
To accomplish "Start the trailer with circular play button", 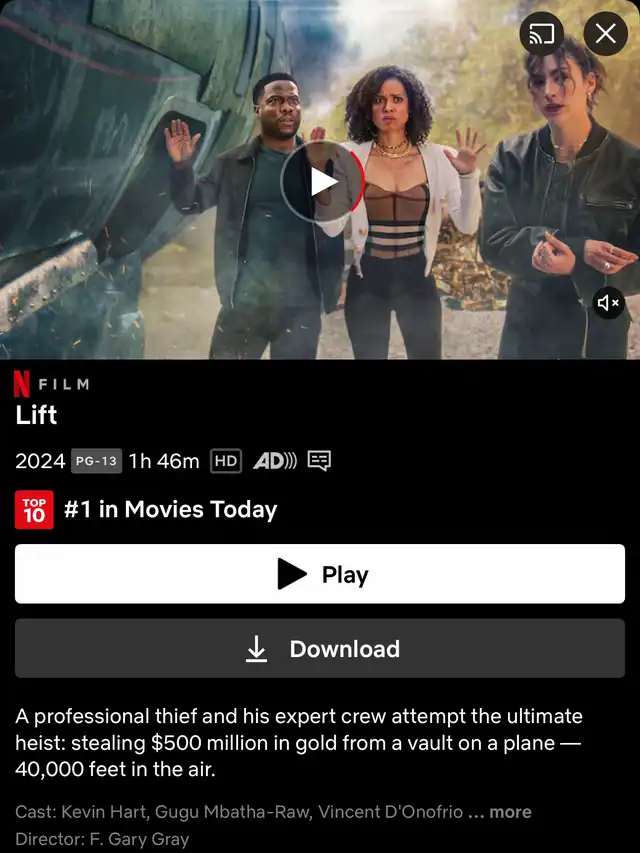I will (322, 182).
